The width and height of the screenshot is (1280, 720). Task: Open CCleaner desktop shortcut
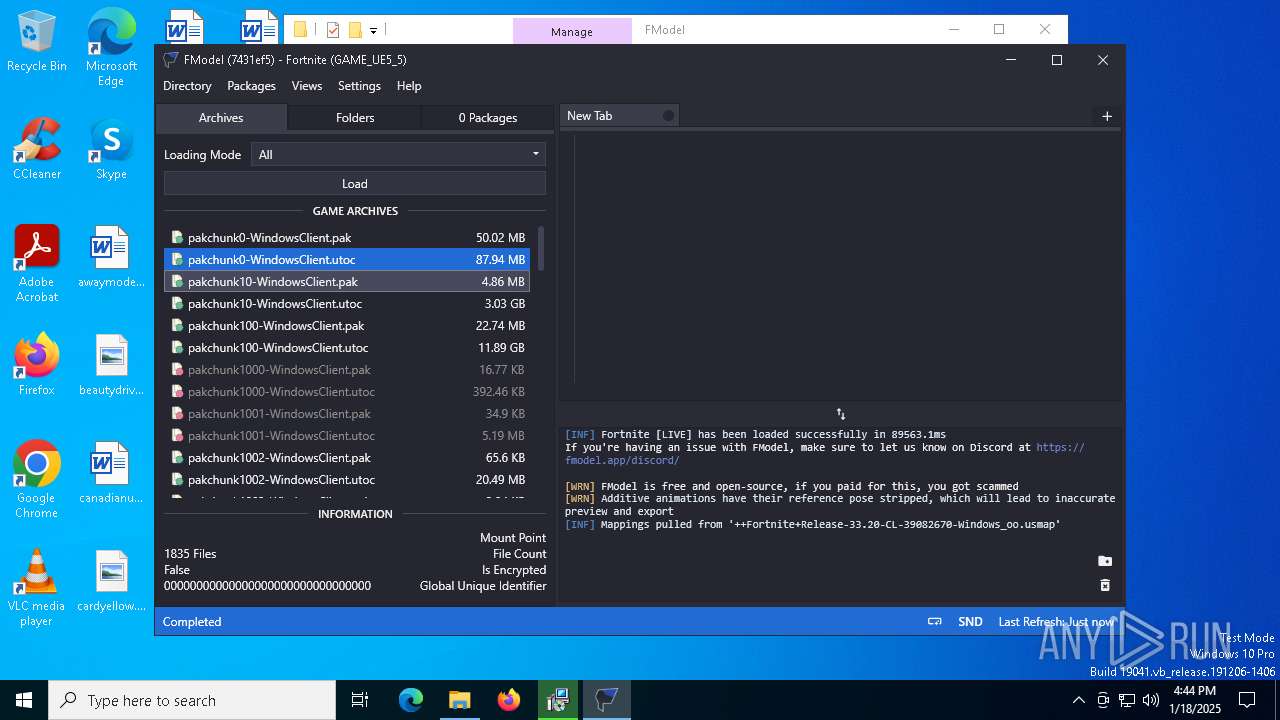coord(37,148)
